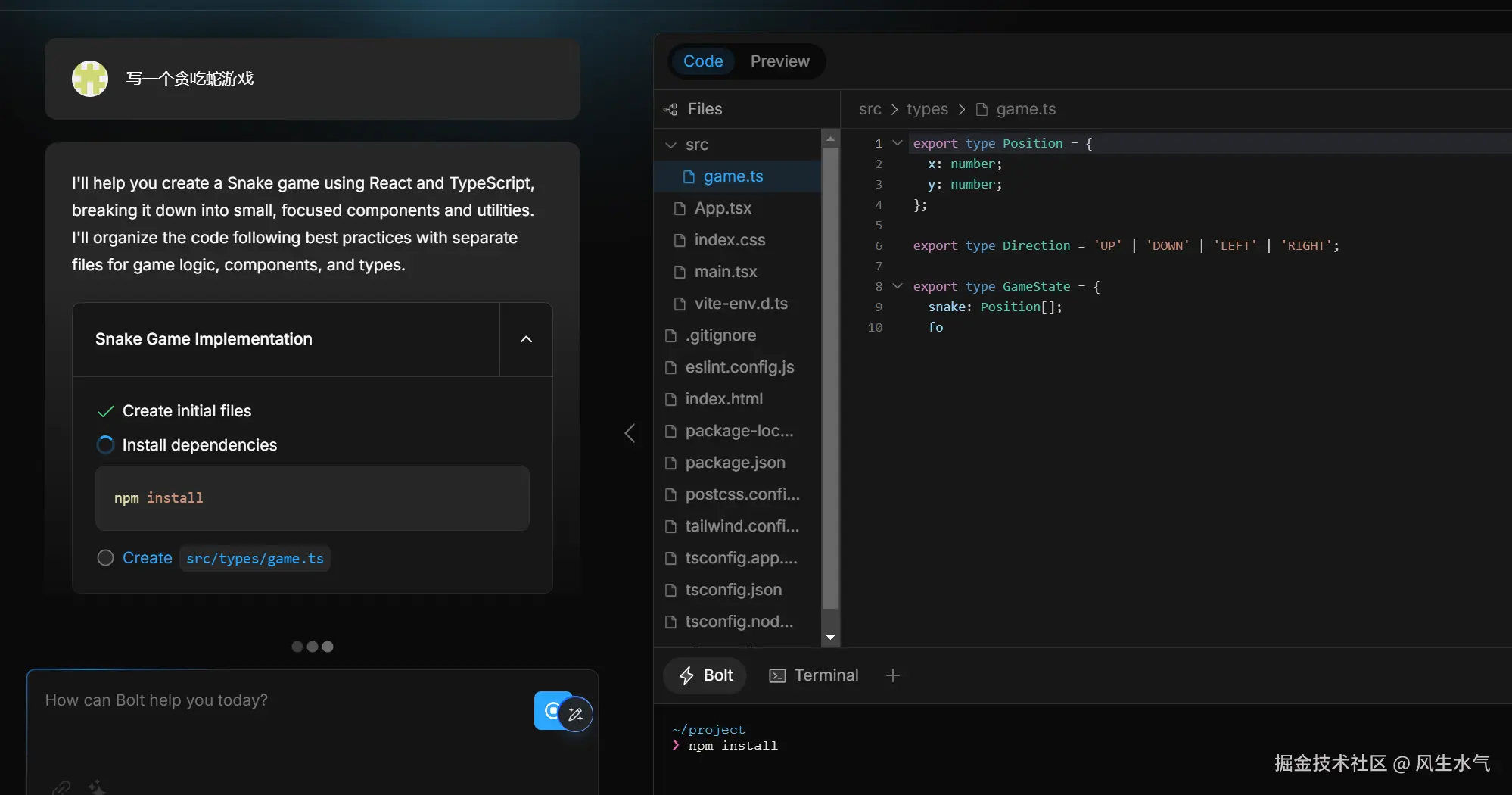Click the Files tree icon in the header

(670, 109)
